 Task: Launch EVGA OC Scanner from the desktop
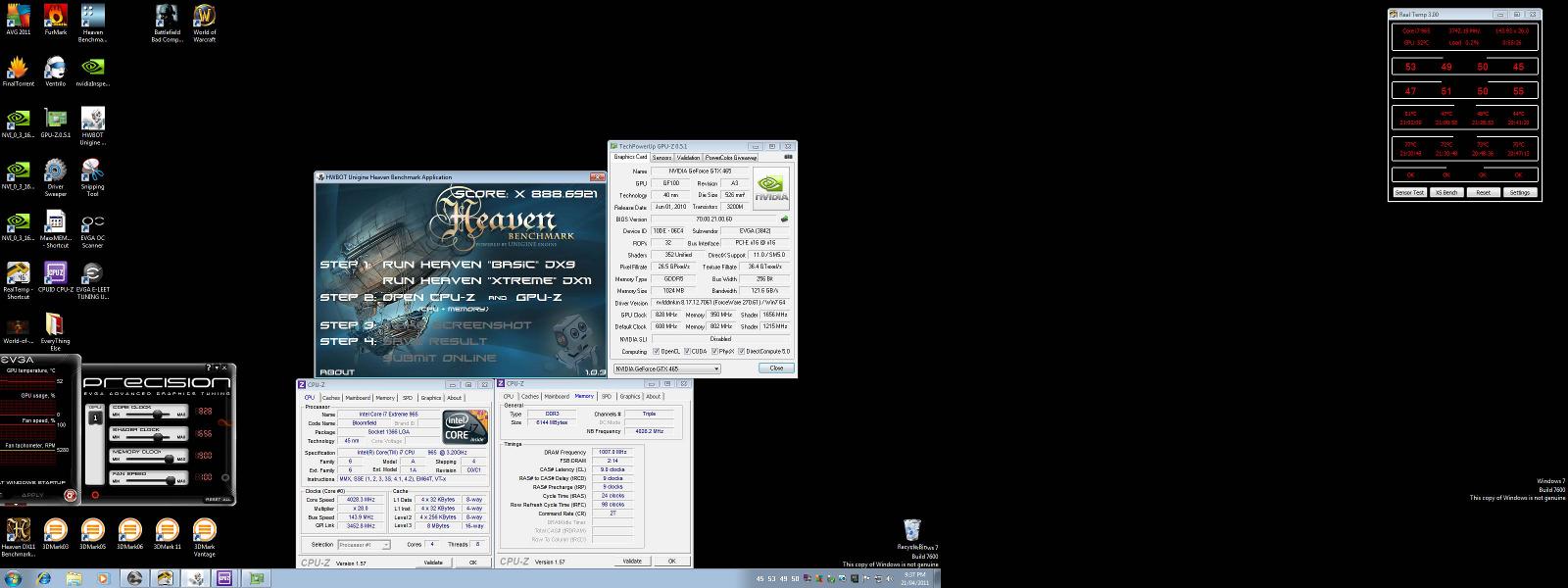tap(93, 228)
